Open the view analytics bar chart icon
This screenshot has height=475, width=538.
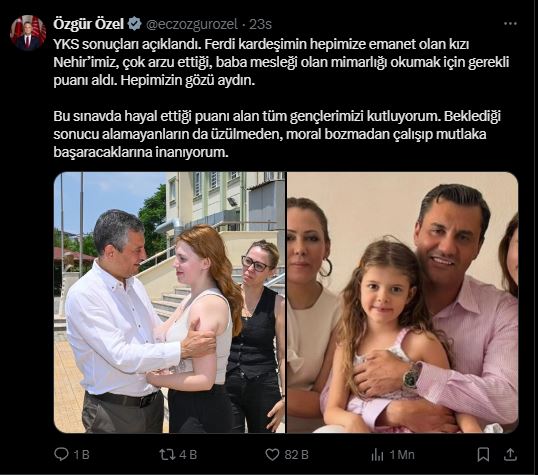pyautogui.click(x=377, y=455)
